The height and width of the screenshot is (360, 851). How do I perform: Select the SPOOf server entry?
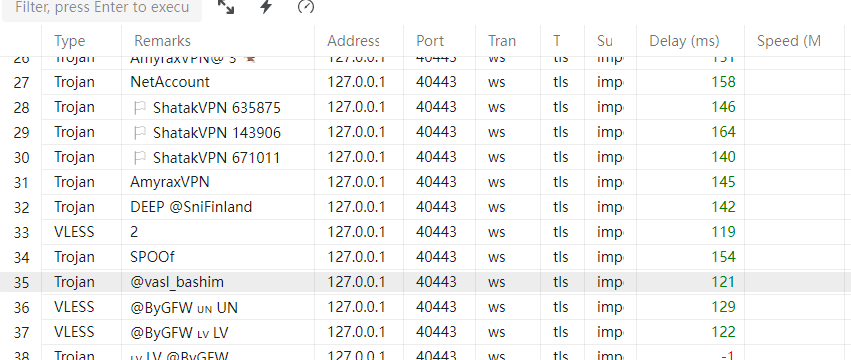pos(152,257)
